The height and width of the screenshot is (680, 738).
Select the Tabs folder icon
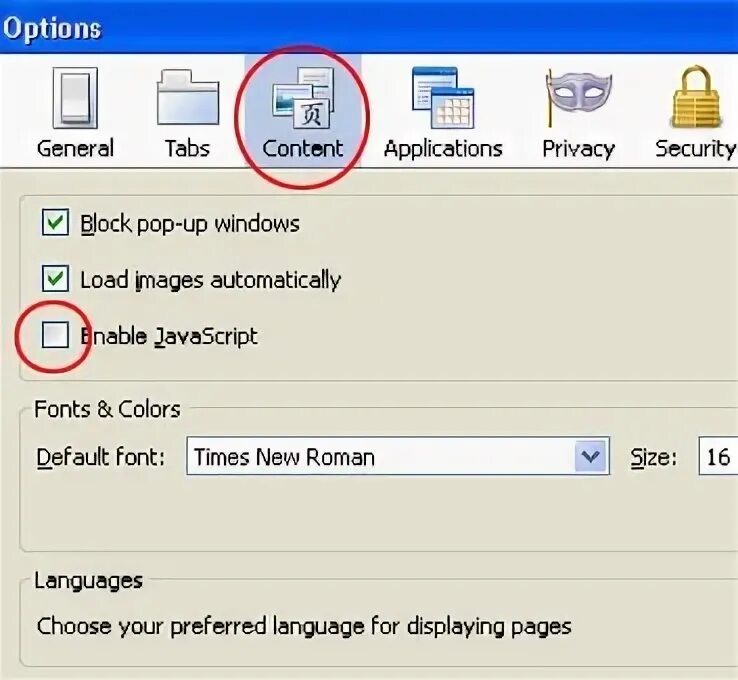(187, 98)
